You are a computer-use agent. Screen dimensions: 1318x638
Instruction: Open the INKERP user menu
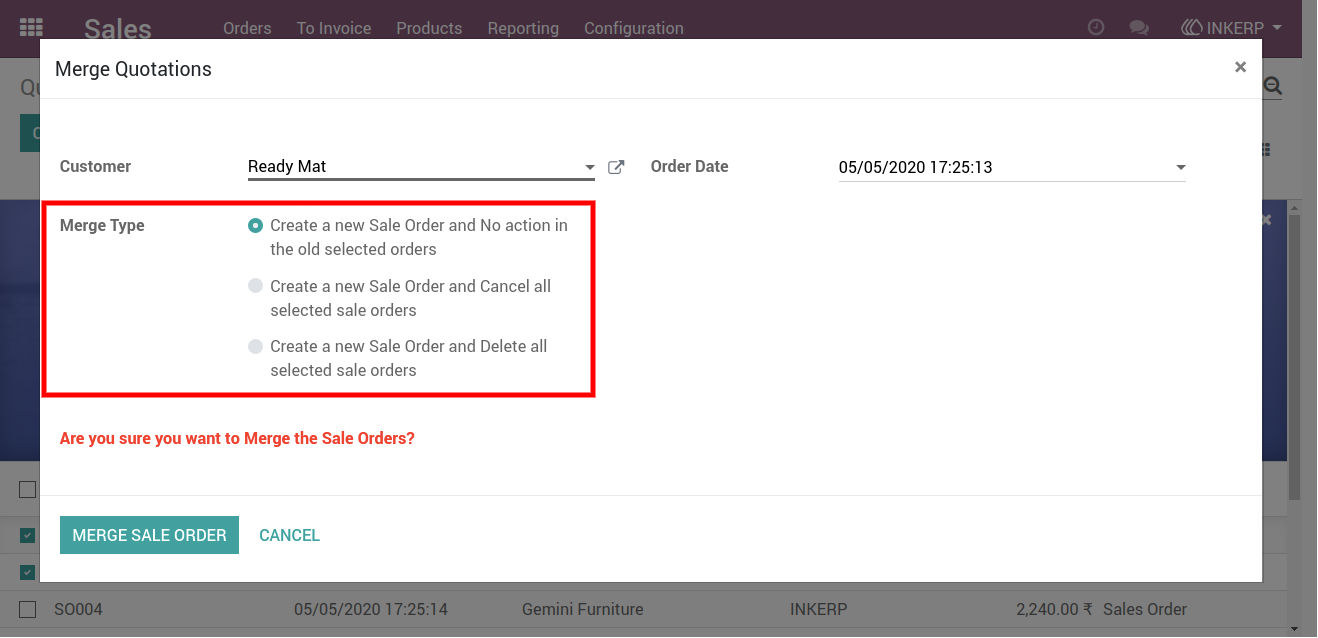tap(1232, 28)
